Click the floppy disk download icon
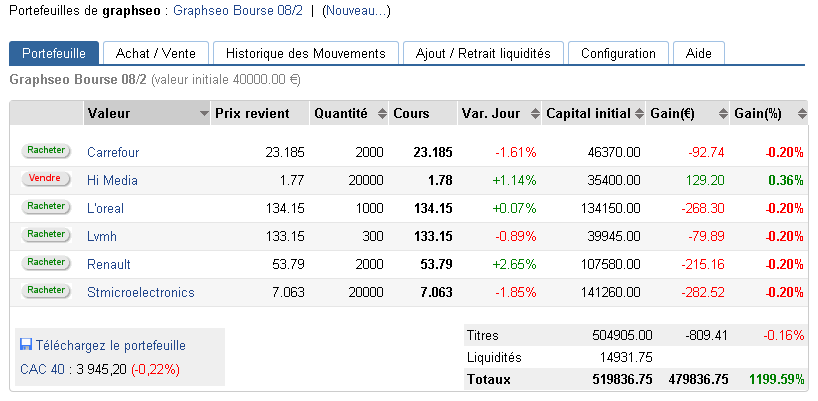818x401 pixels. coord(26,345)
